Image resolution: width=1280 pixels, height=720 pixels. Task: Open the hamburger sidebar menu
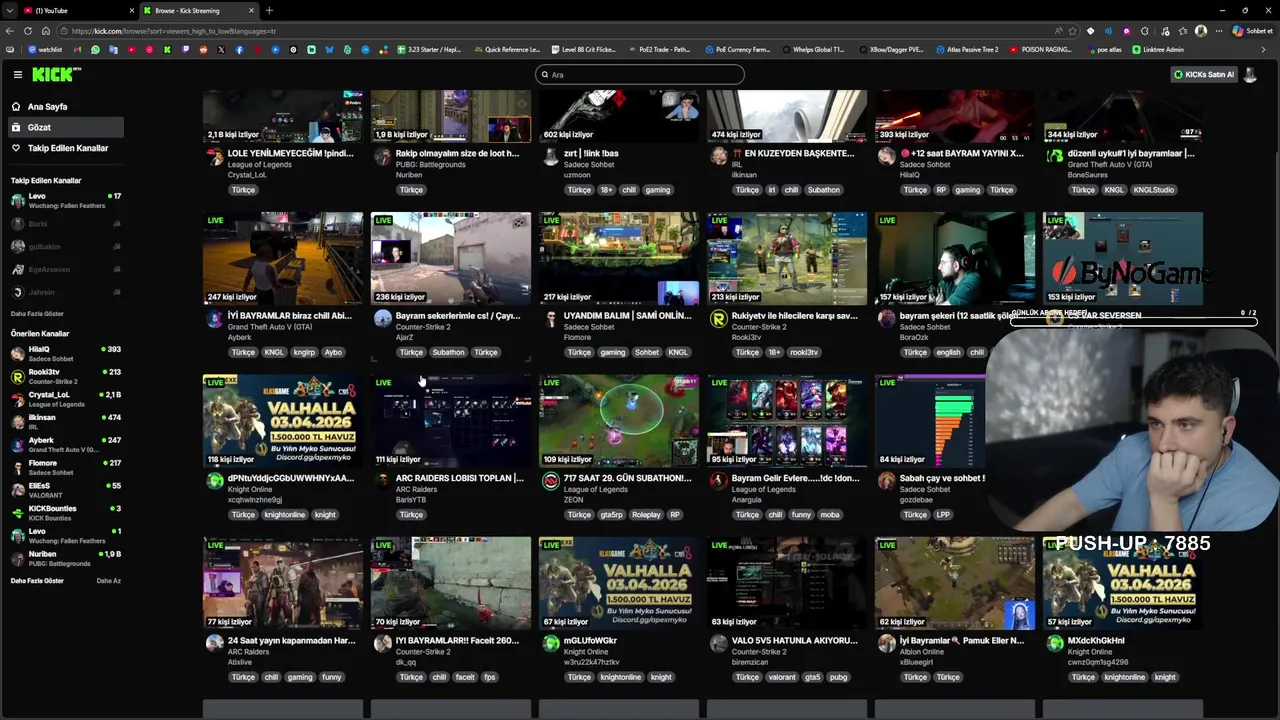(17, 74)
